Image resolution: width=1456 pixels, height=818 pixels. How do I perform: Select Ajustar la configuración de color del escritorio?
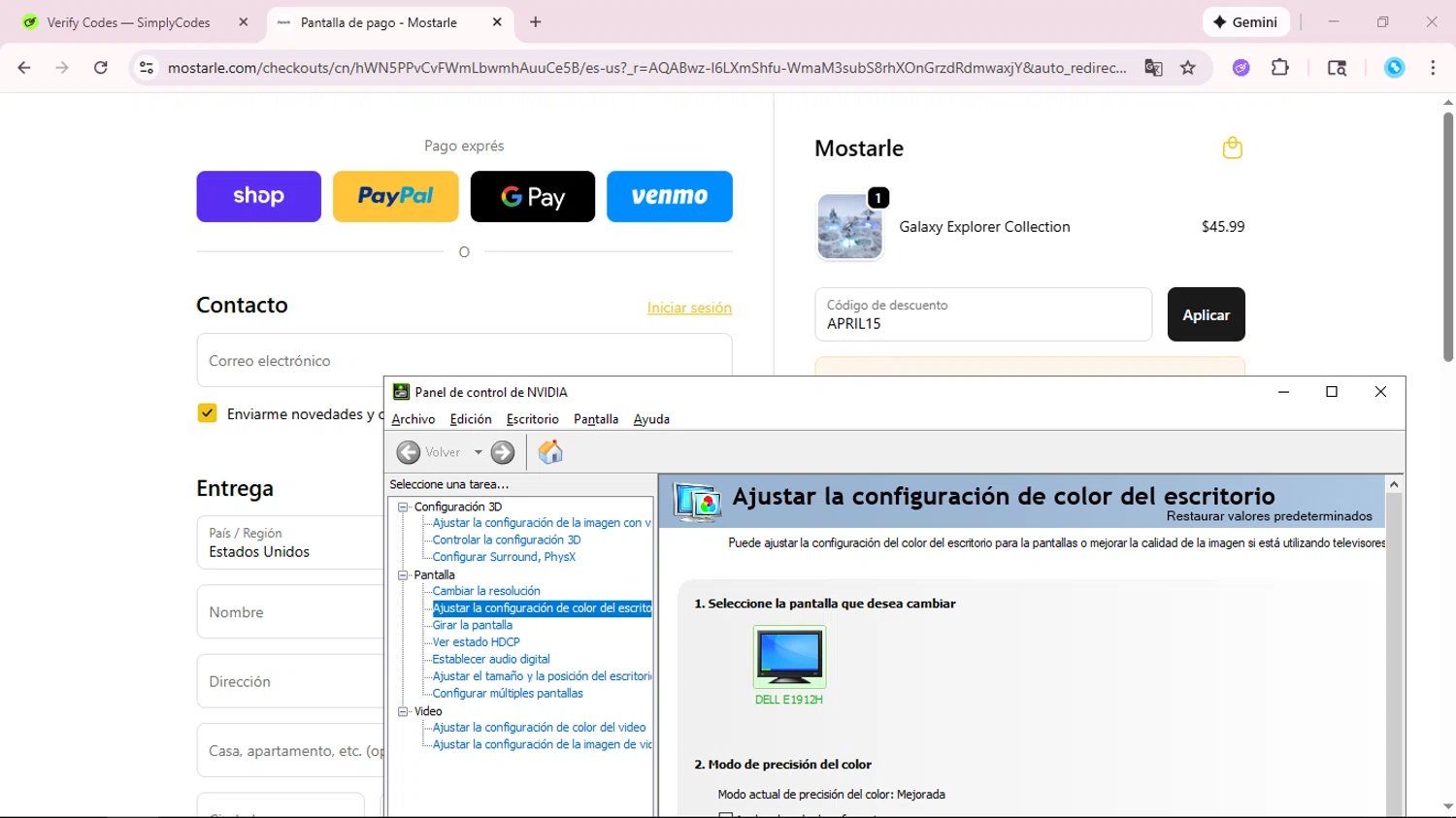[x=542, y=608]
